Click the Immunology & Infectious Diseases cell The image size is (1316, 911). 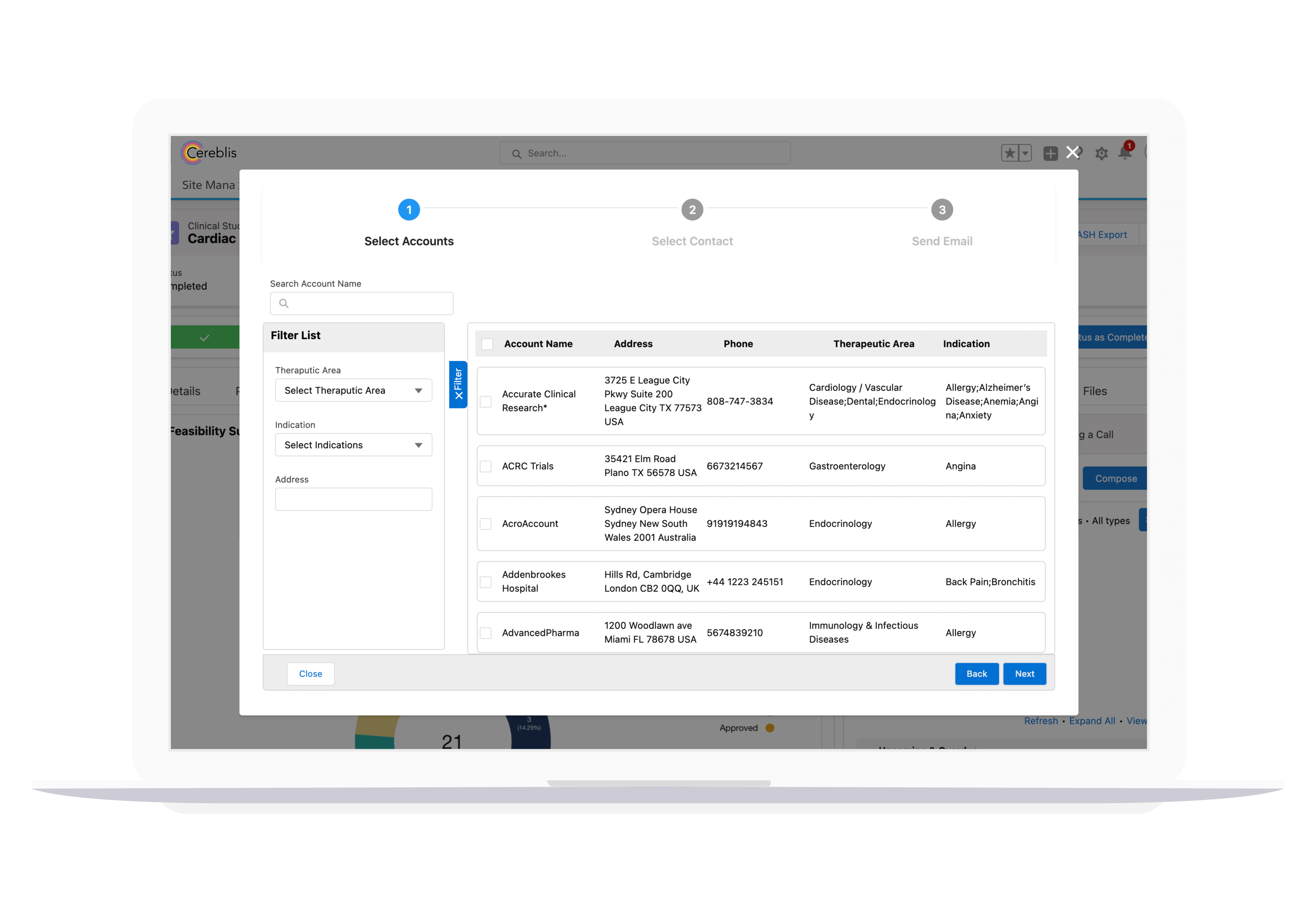click(x=863, y=632)
